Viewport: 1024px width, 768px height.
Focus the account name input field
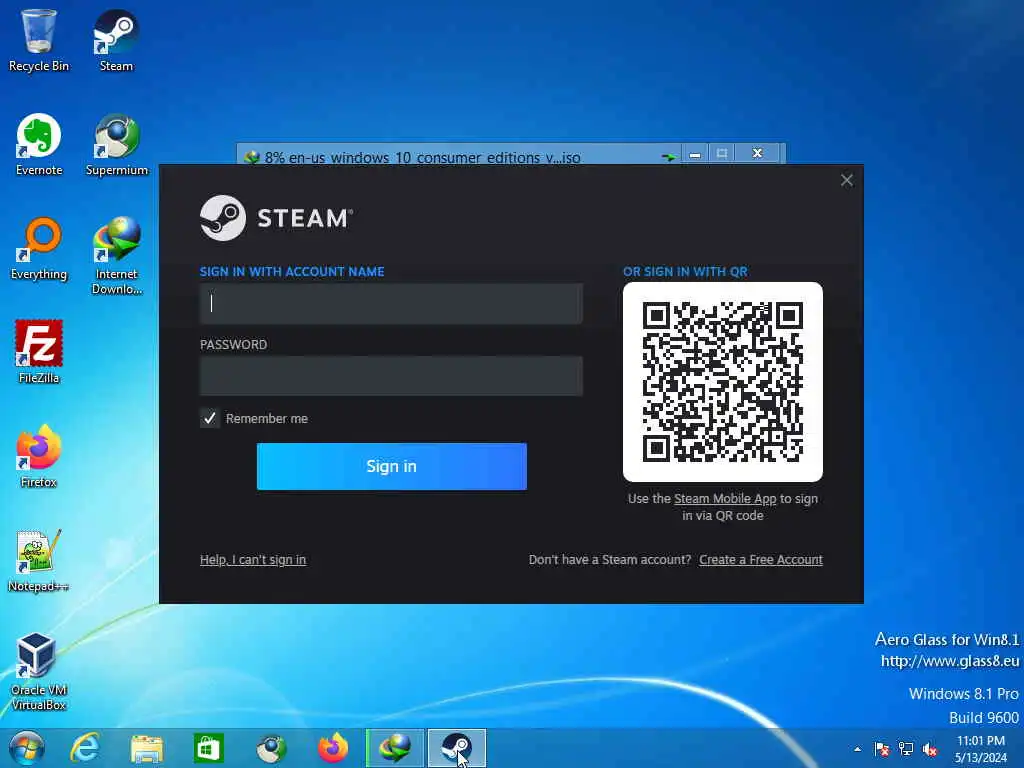391,304
